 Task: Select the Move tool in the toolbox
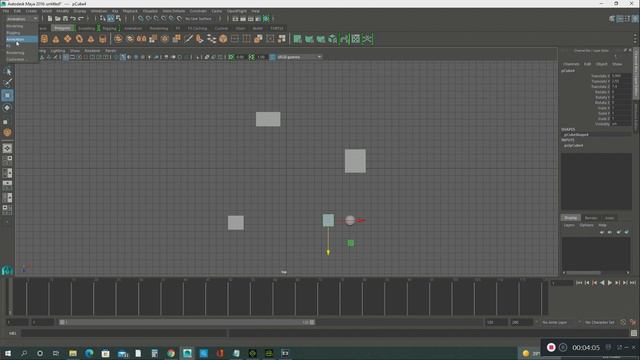point(7,95)
